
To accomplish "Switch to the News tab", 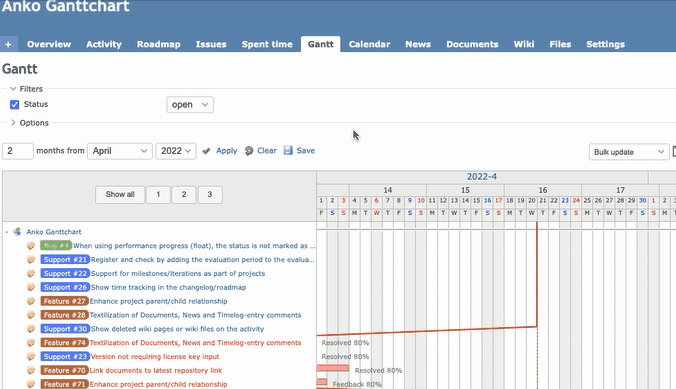I will tap(418, 44).
